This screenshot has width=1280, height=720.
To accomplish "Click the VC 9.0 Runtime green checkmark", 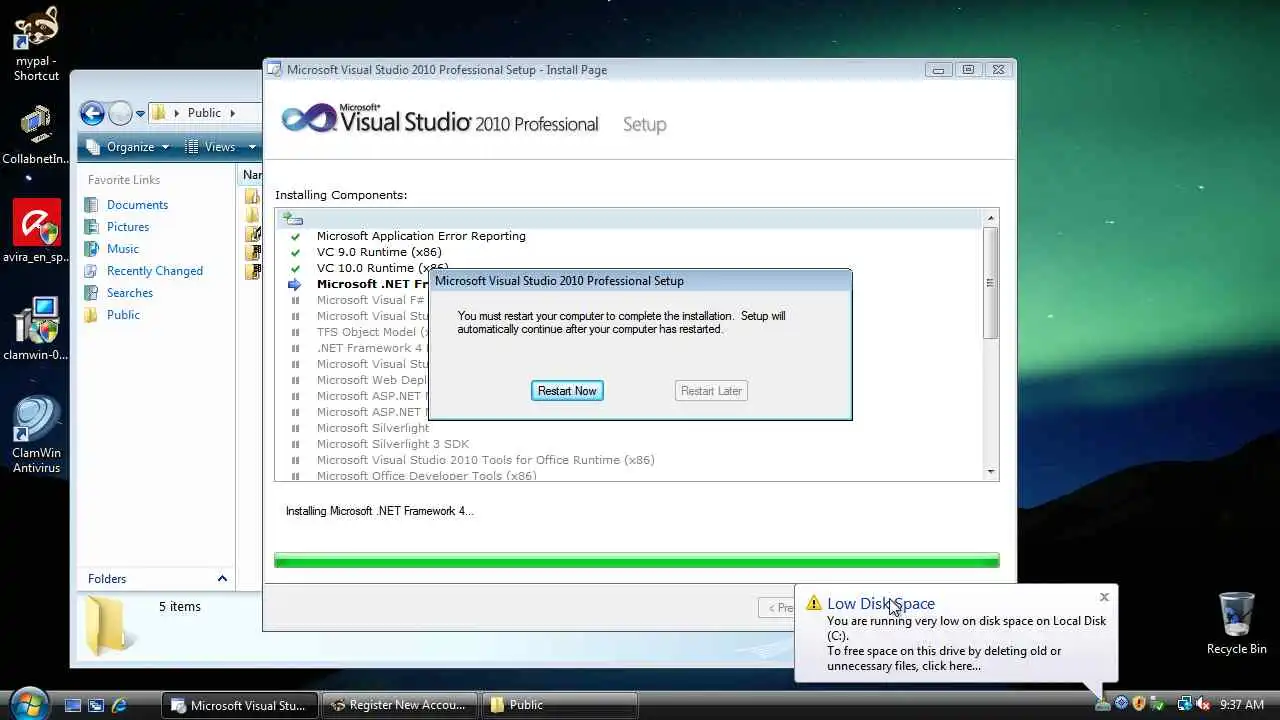I will (295, 252).
